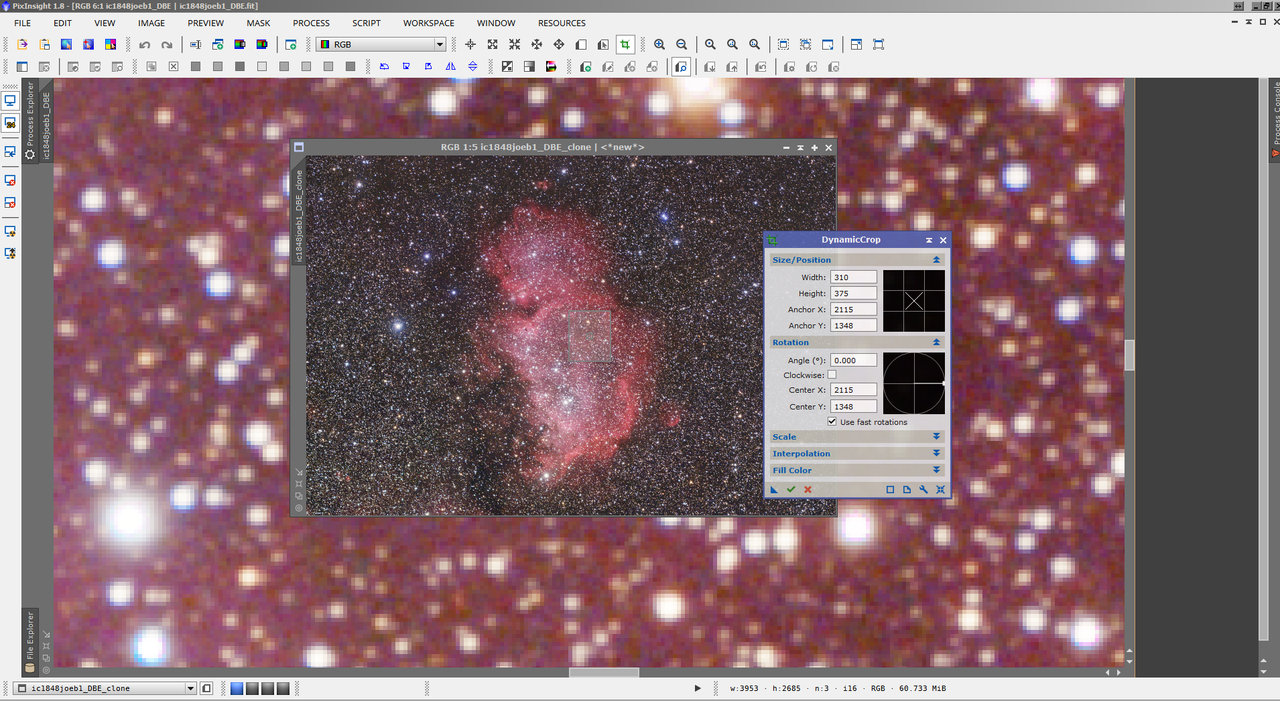1280x701 pixels.
Task: Click the Open File icon in toolbar
Action: click(x=22, y=45)
